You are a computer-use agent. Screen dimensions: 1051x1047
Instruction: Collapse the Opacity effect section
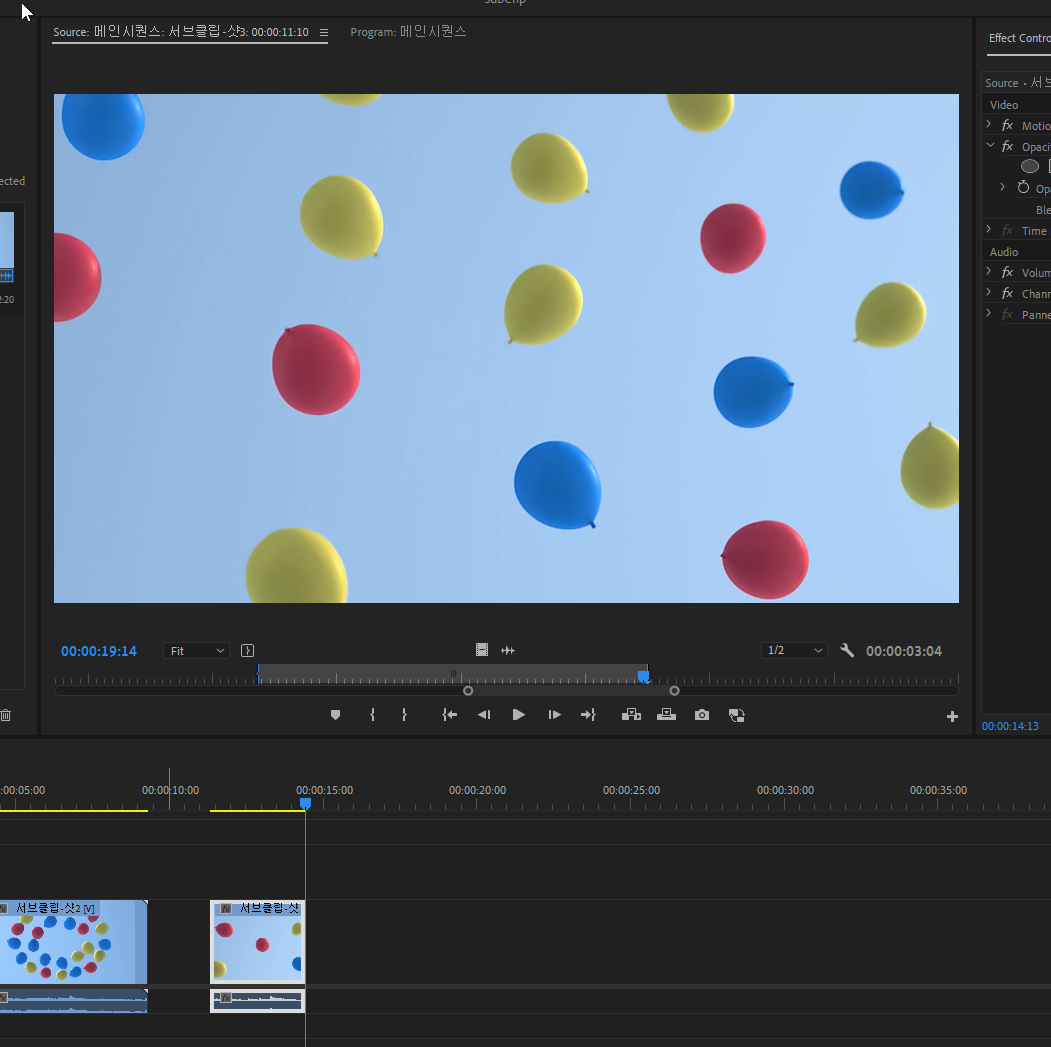pyautogui.click(x=990, y=146)
